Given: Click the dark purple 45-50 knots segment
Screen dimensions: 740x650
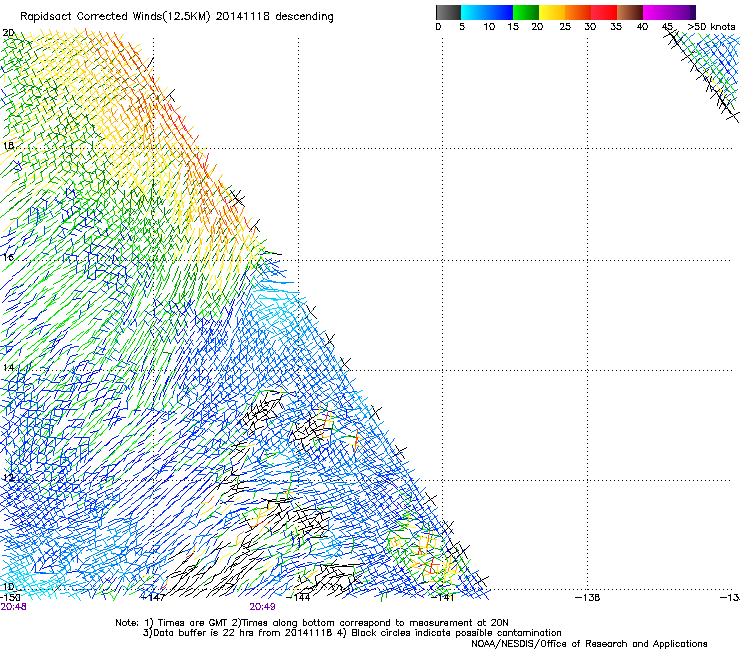Looking at the screenshot, I should tap(682, 12).
